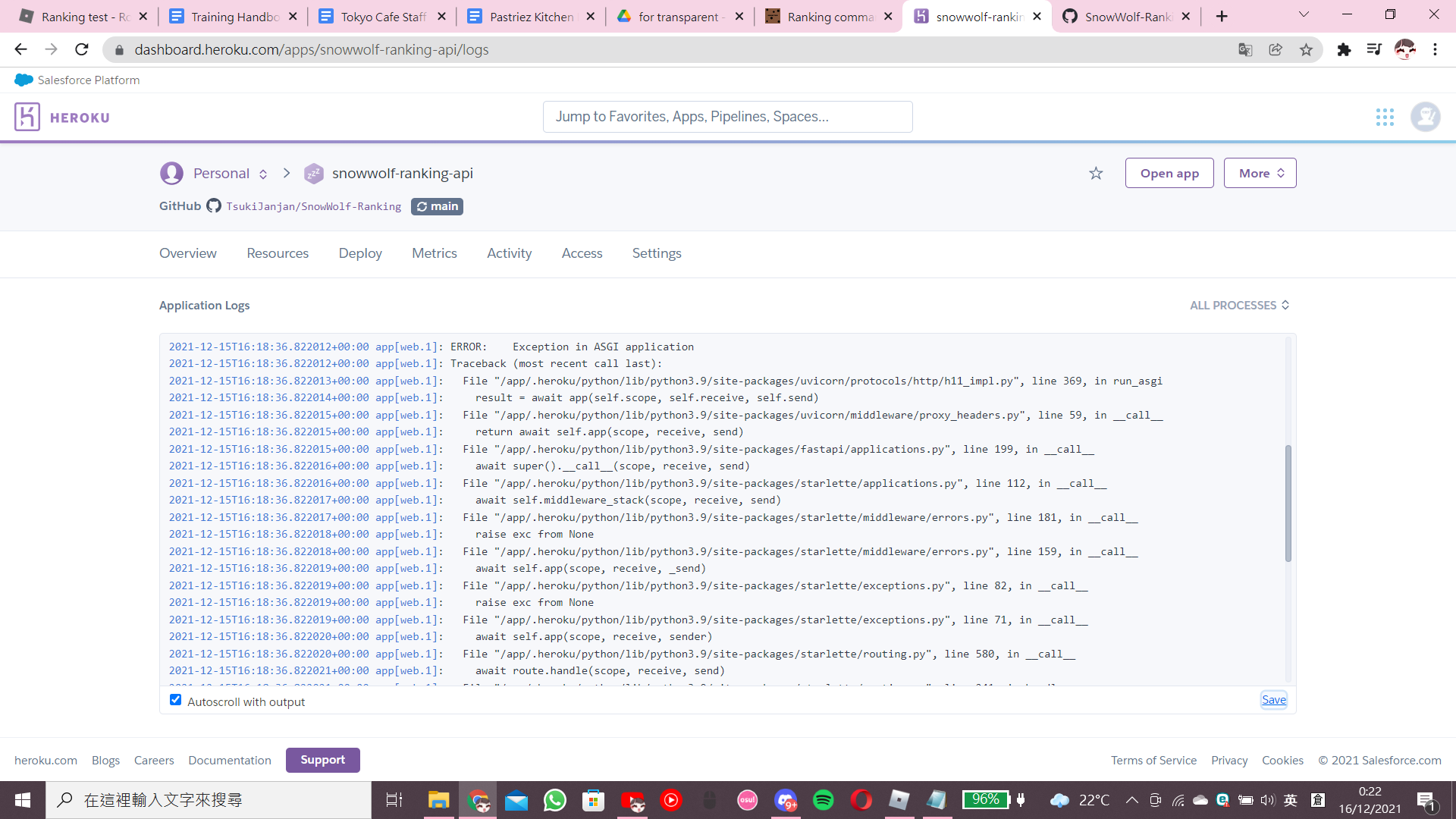Open a new browser tab
Screen dimensions: 1456x819
pyautogui.click(x=1222, y=17)
